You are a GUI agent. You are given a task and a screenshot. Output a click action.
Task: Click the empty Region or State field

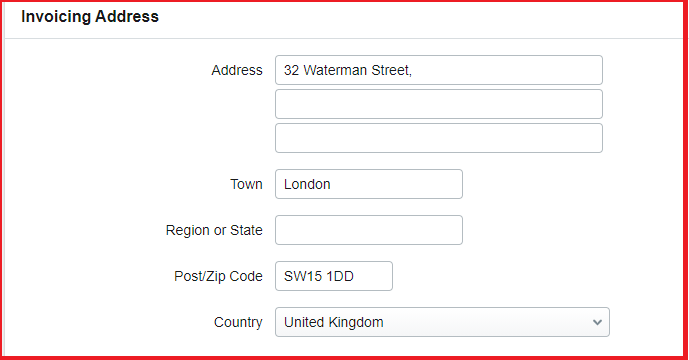[x=369, y=230]
